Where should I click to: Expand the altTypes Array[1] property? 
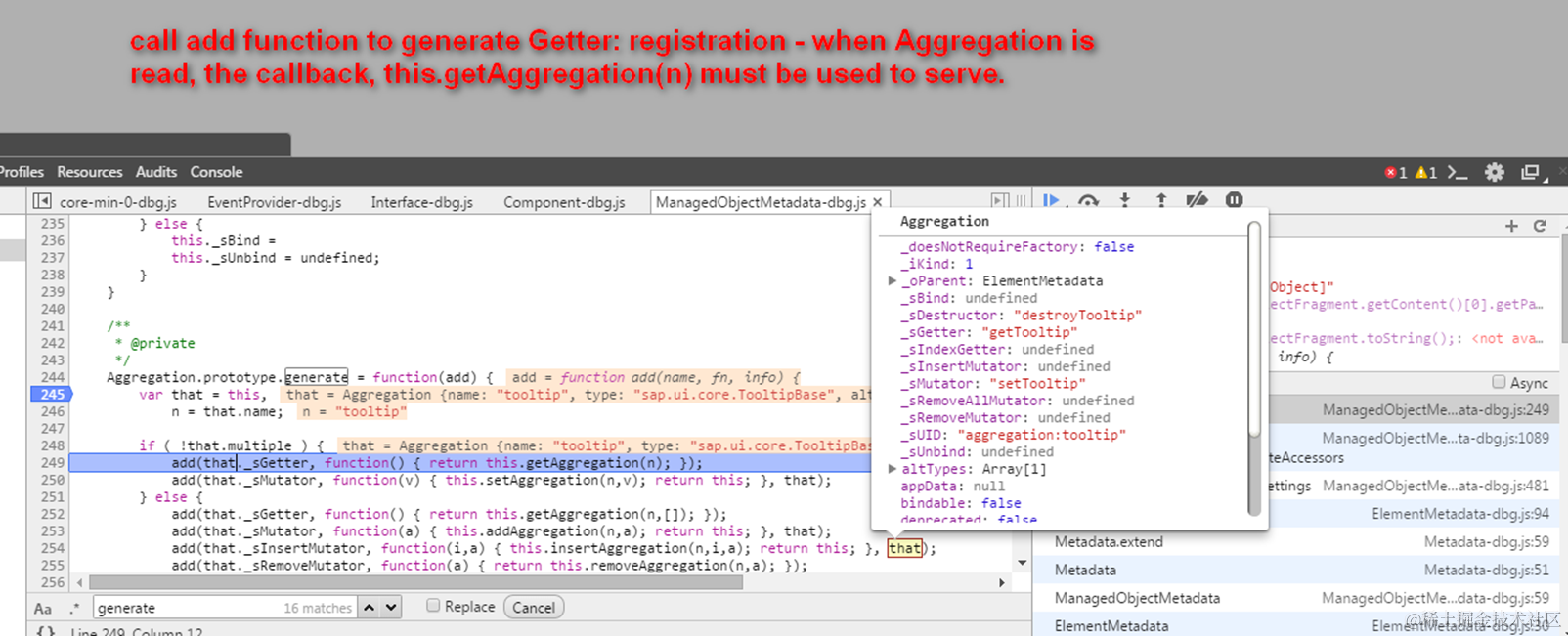tap(892, 469)
